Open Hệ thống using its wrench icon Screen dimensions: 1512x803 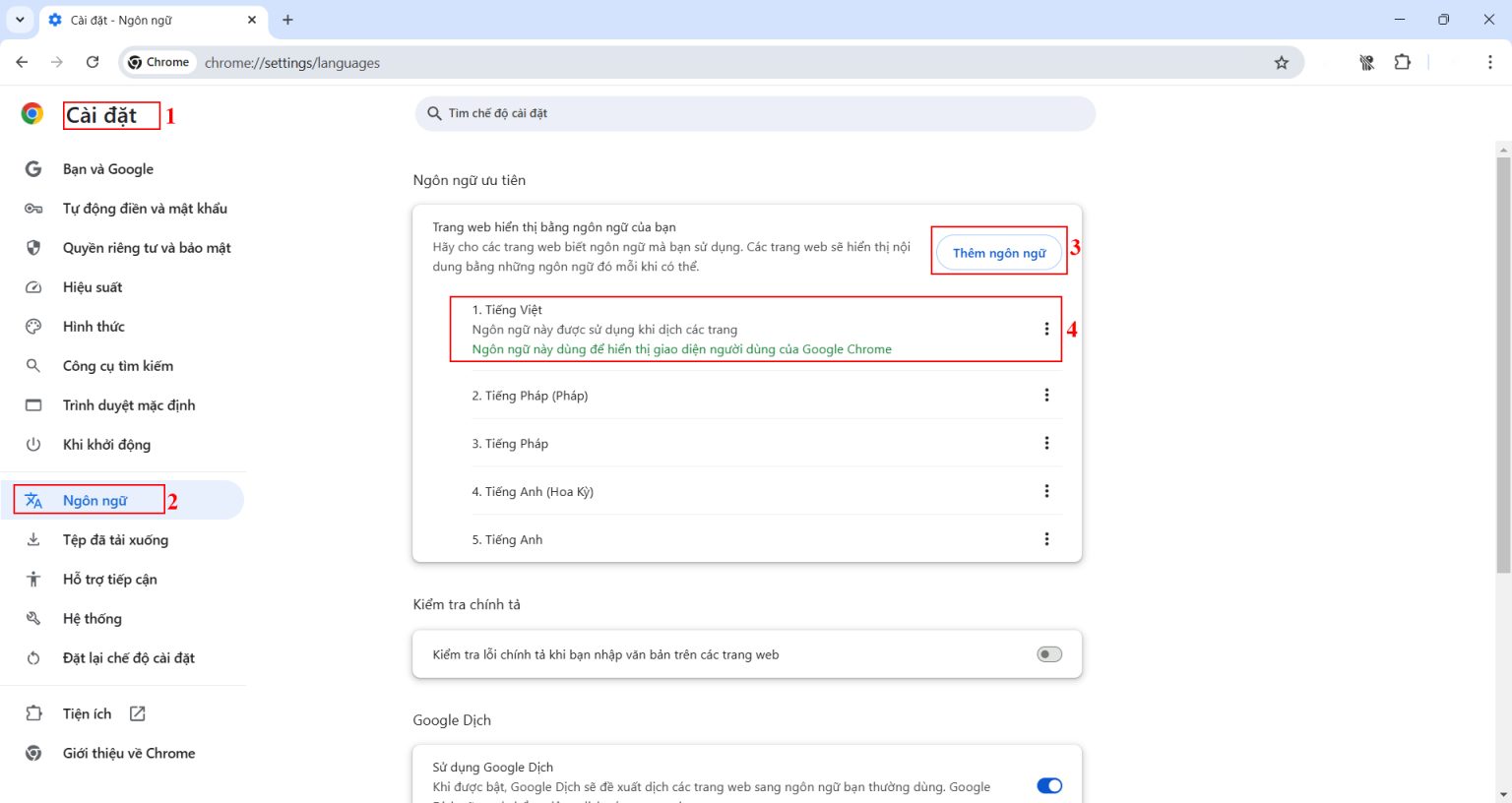point(32,618)
